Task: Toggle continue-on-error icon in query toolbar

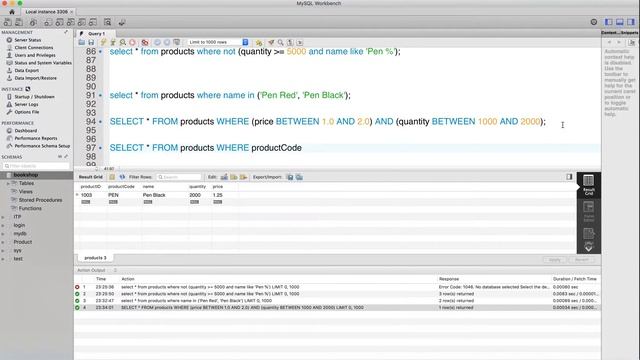Action: click(x=144, y=42)
